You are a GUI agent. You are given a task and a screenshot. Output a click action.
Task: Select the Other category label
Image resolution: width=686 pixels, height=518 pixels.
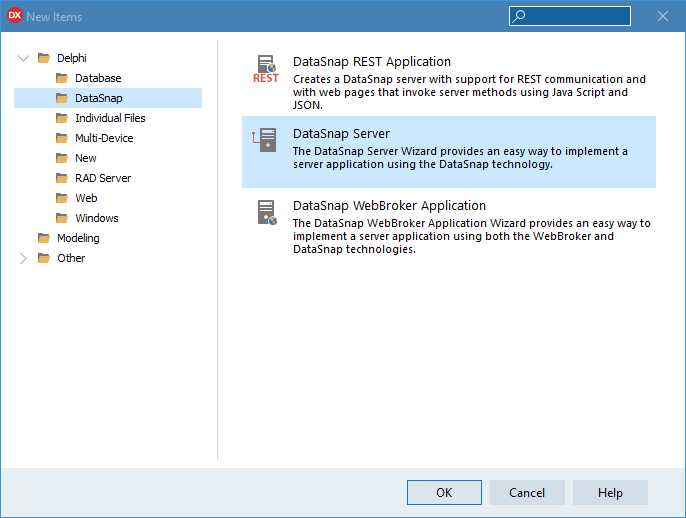pos(71,258)
